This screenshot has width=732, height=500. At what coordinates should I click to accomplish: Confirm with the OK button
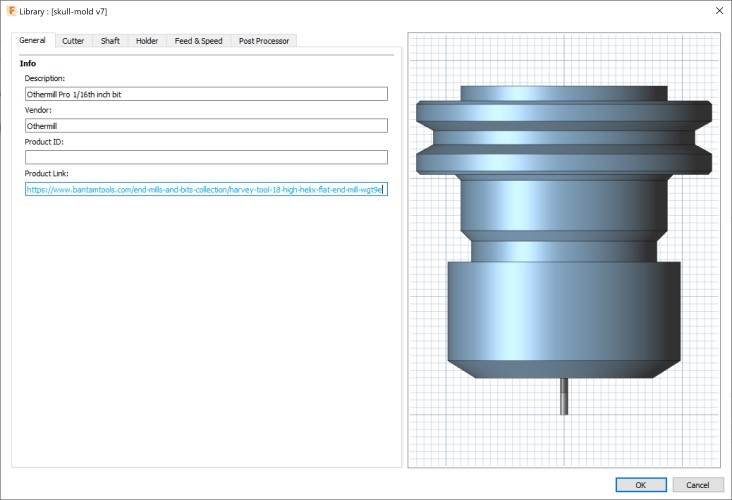click(641, 485)
